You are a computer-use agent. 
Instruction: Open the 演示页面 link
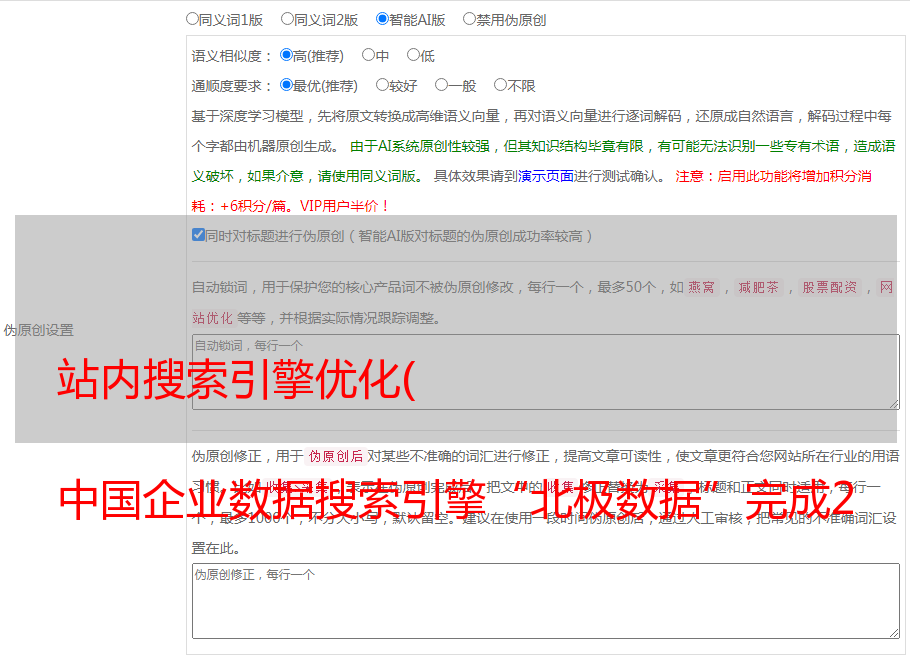(546, 176)
